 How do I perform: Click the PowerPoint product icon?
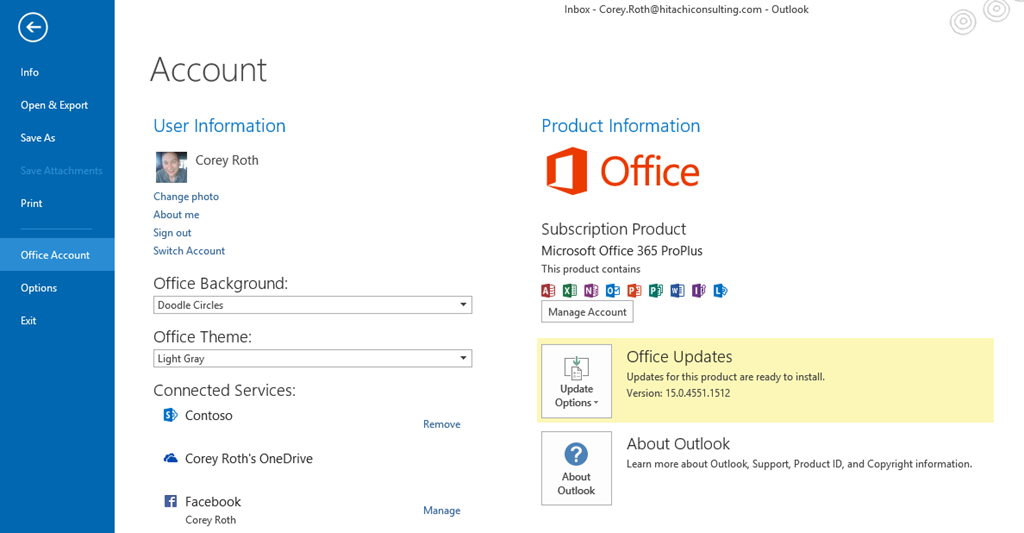click(x=634, y=291)
